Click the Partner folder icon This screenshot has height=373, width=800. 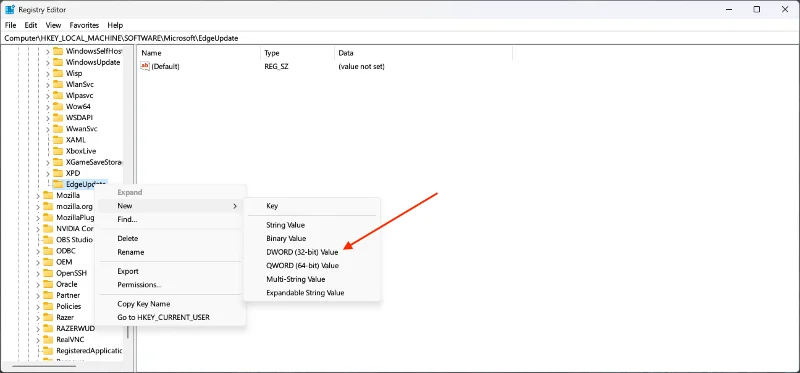[48, 295]
